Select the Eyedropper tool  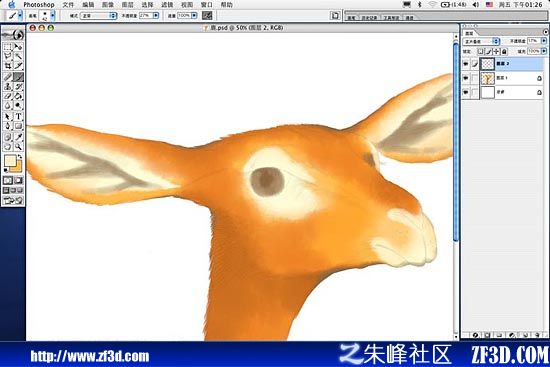pos(18,136)
